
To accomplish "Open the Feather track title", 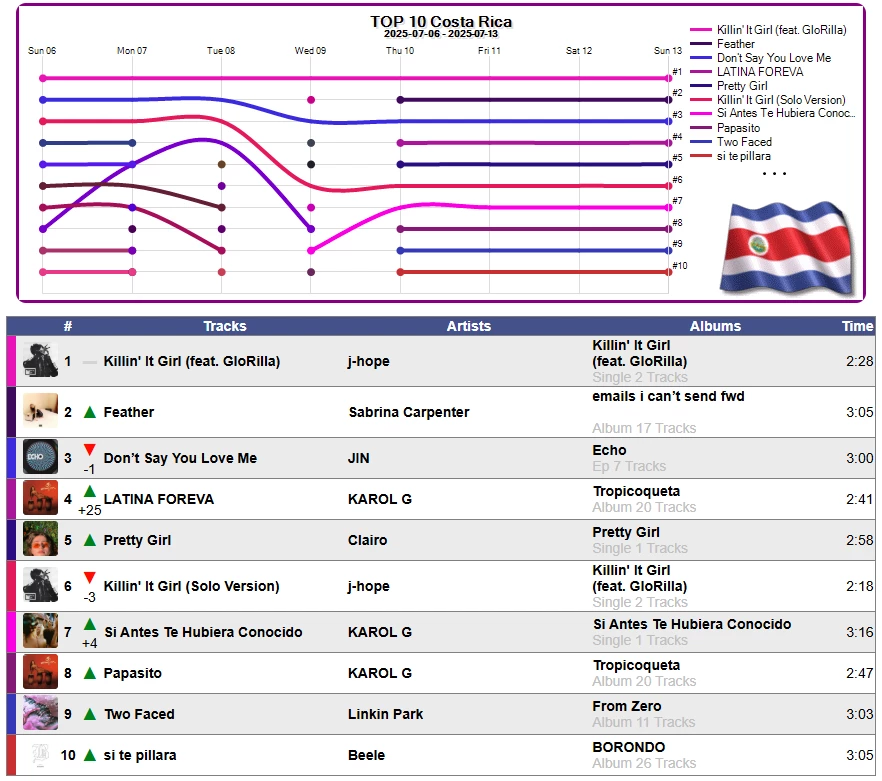I will click(128, 412).
